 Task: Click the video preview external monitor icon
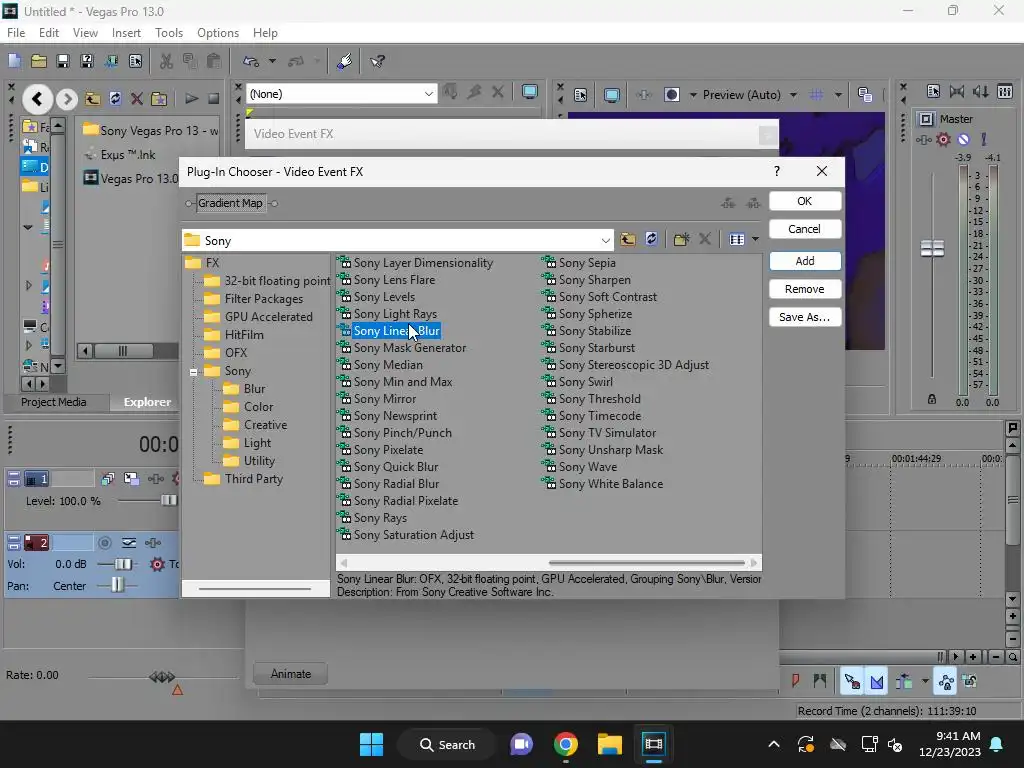click(x=611, y=95)
